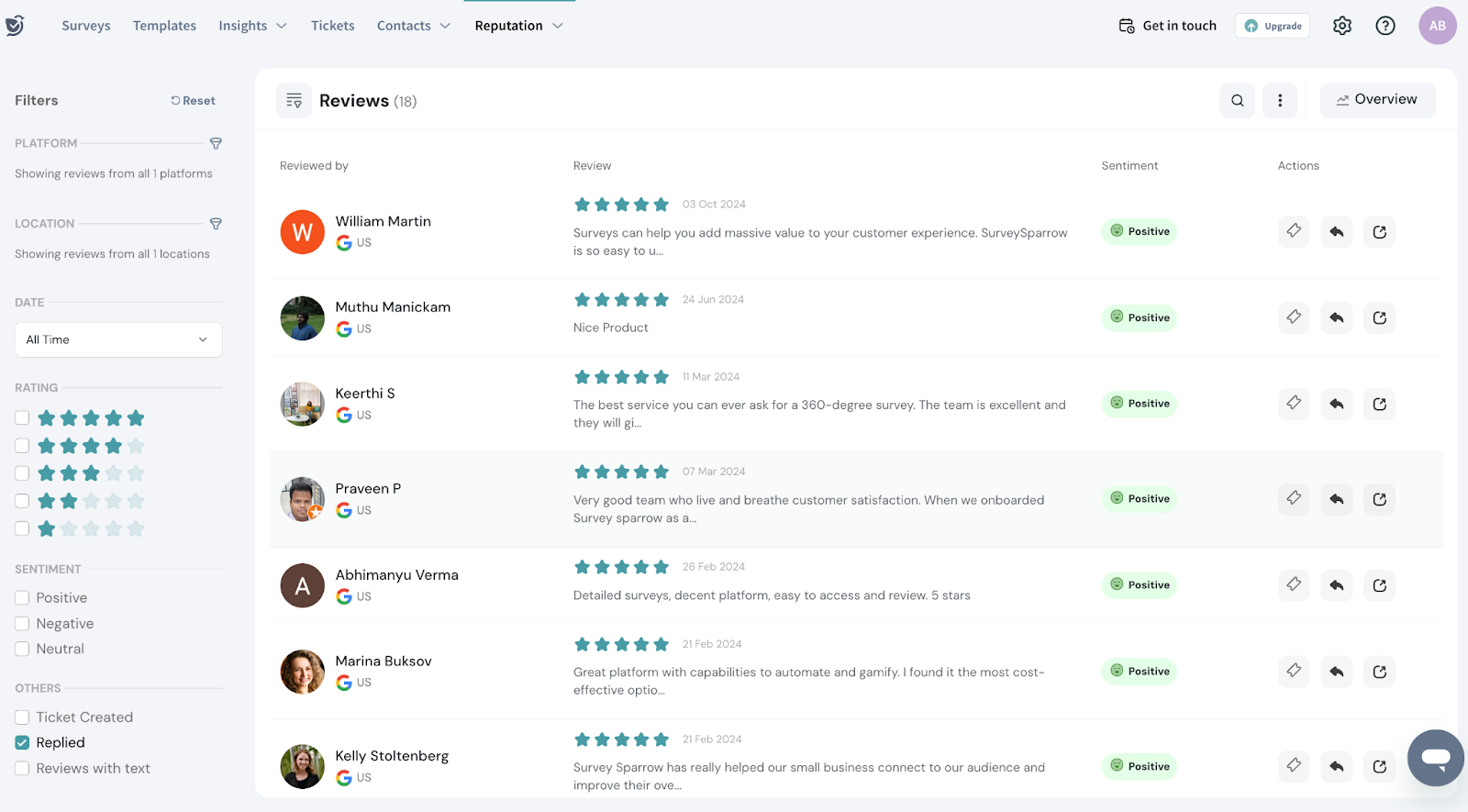
Task: Toggle the reviews filter panel icon
Action: 294,101
